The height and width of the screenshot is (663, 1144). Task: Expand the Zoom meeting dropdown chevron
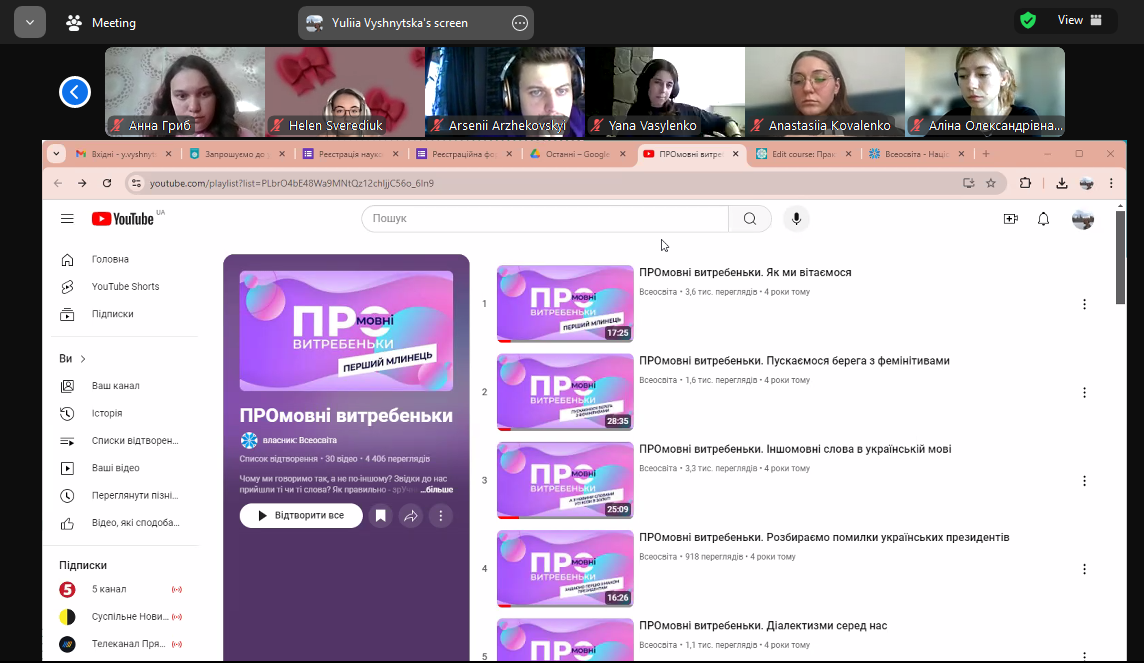(30, 22)
